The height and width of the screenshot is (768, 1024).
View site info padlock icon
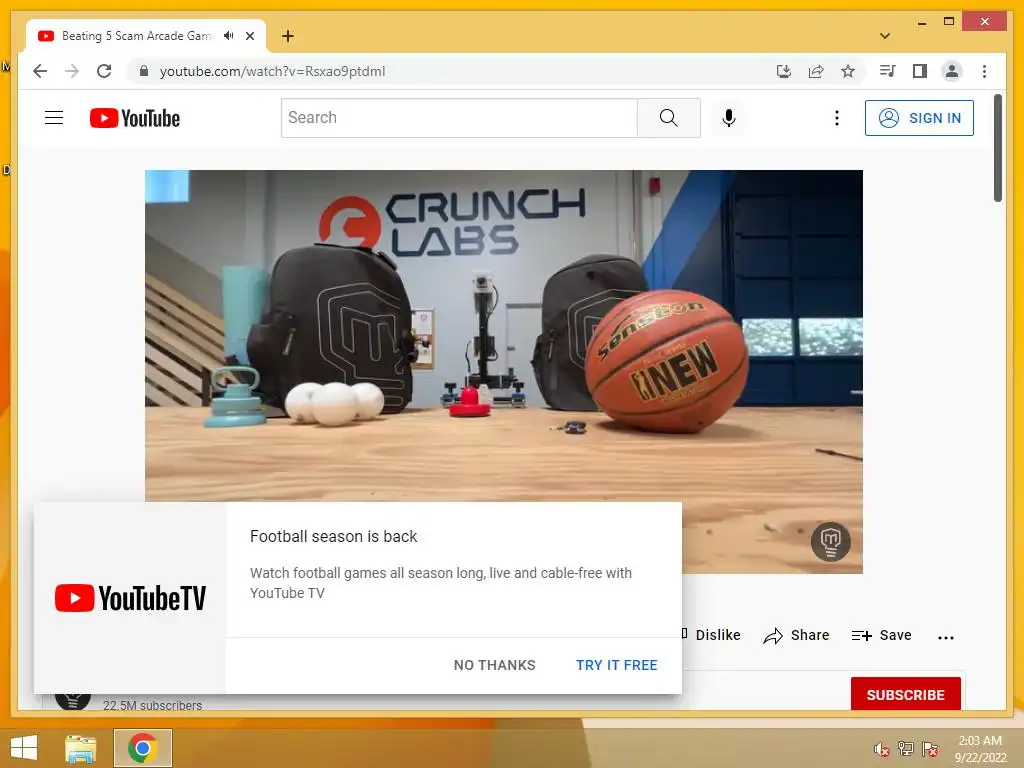144,71
